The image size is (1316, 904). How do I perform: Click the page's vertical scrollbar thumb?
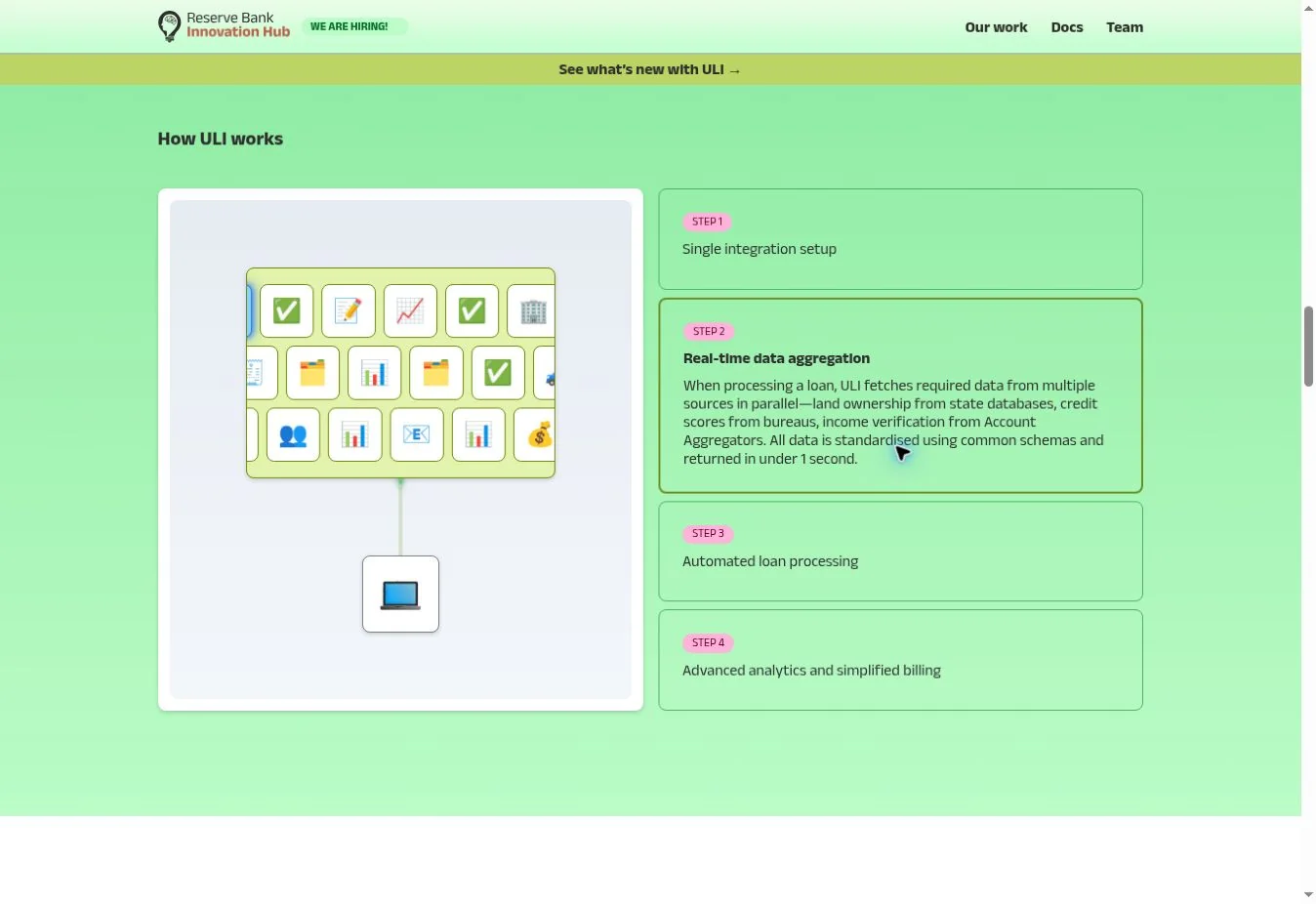point(1308,347)
